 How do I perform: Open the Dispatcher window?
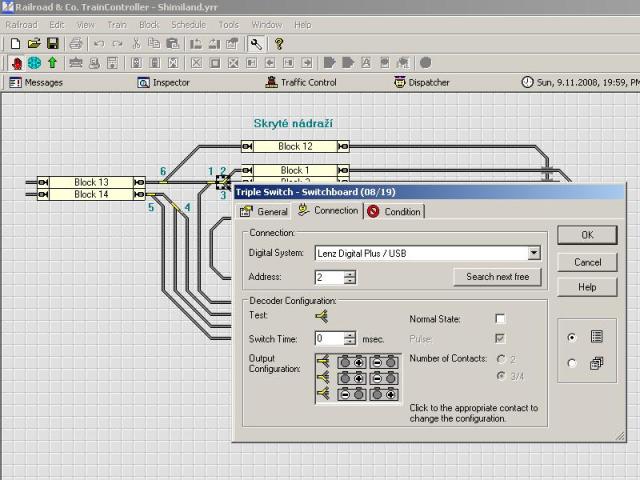point(422,82)
